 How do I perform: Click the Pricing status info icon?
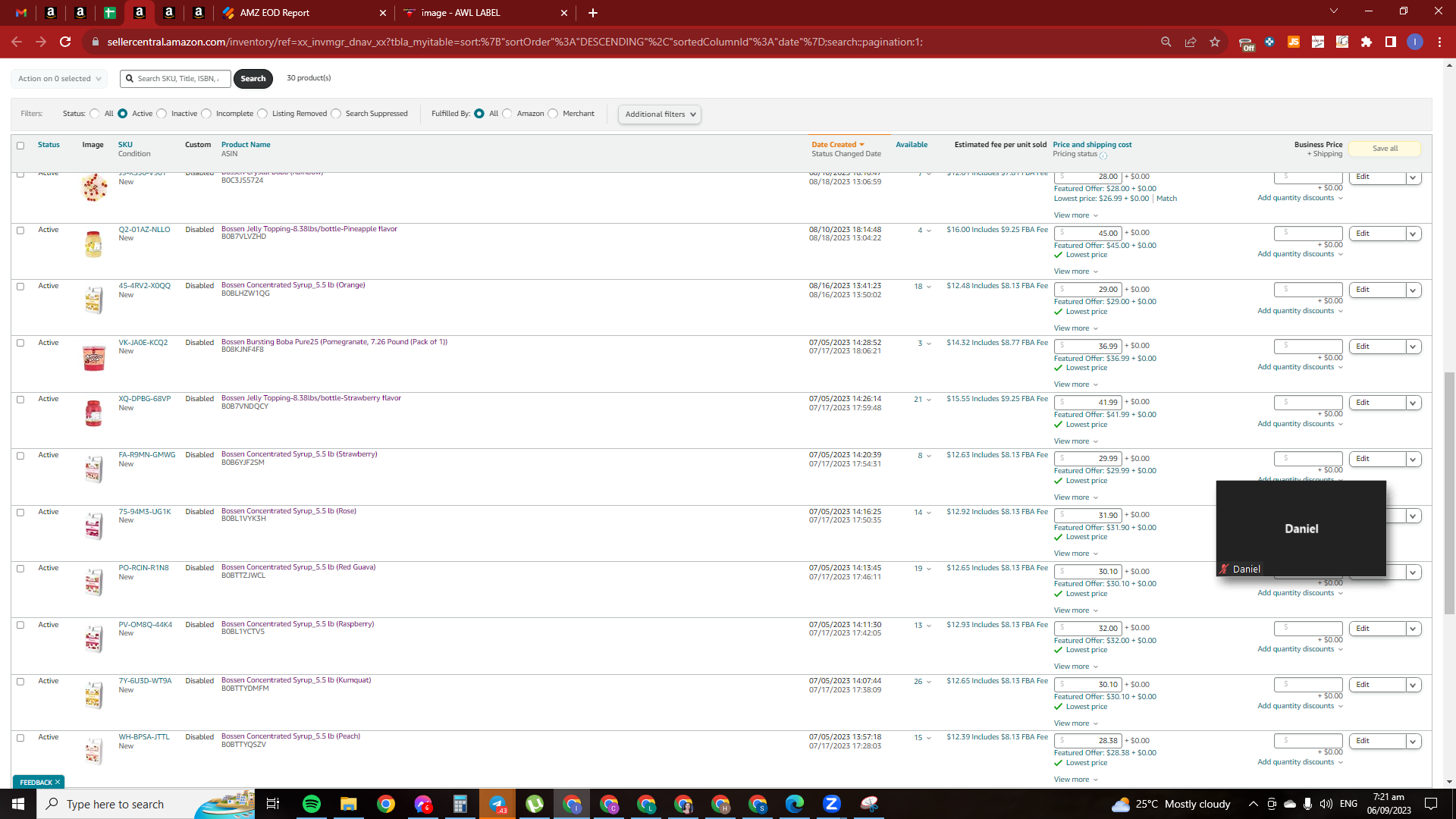[x=1103, y=155]
